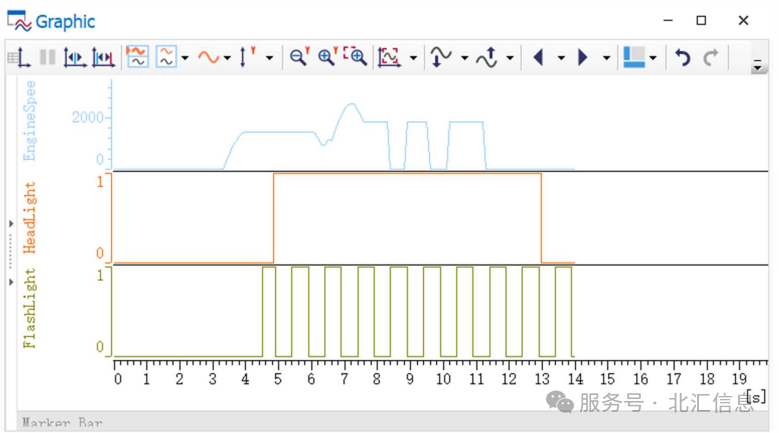
Task: Click the undo arrow icon
Action: tap(683, 57)
